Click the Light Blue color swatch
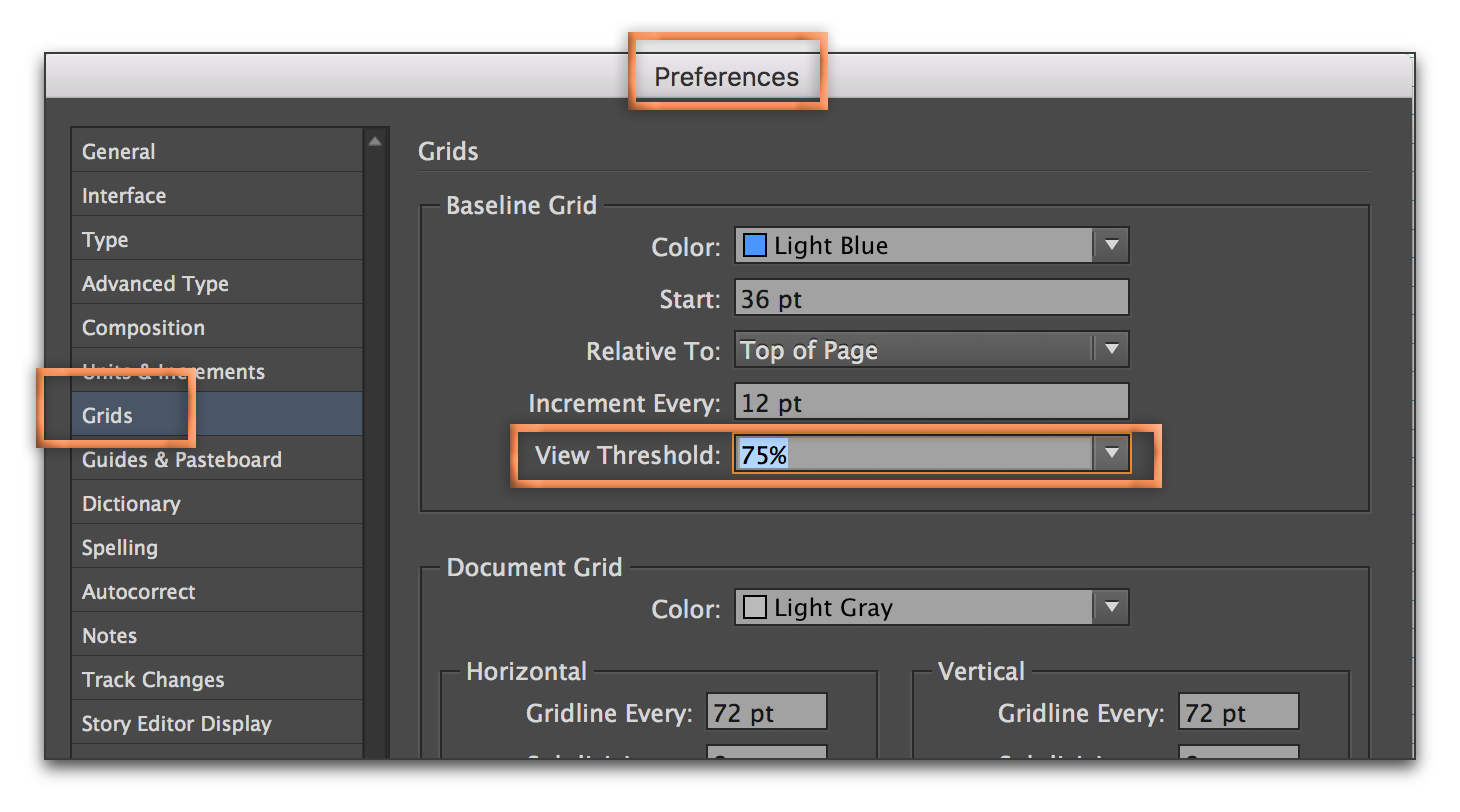This screenshot has height=812, width=1460. tap(755, 245)
